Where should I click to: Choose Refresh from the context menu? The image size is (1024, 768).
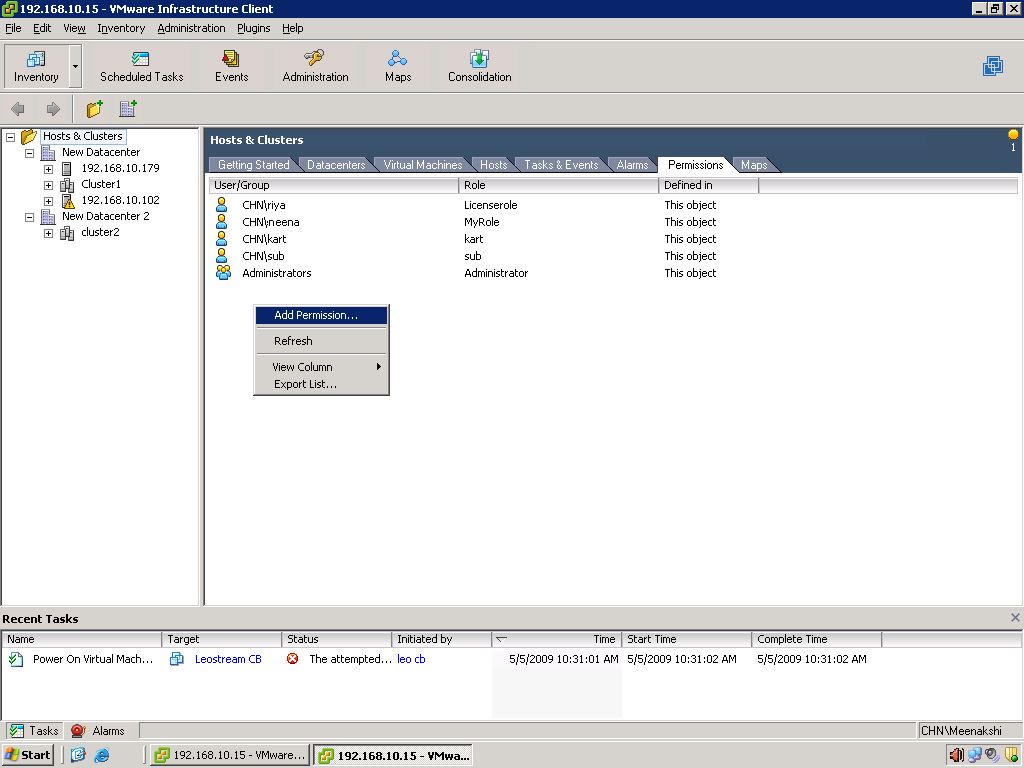click(321, 341)
